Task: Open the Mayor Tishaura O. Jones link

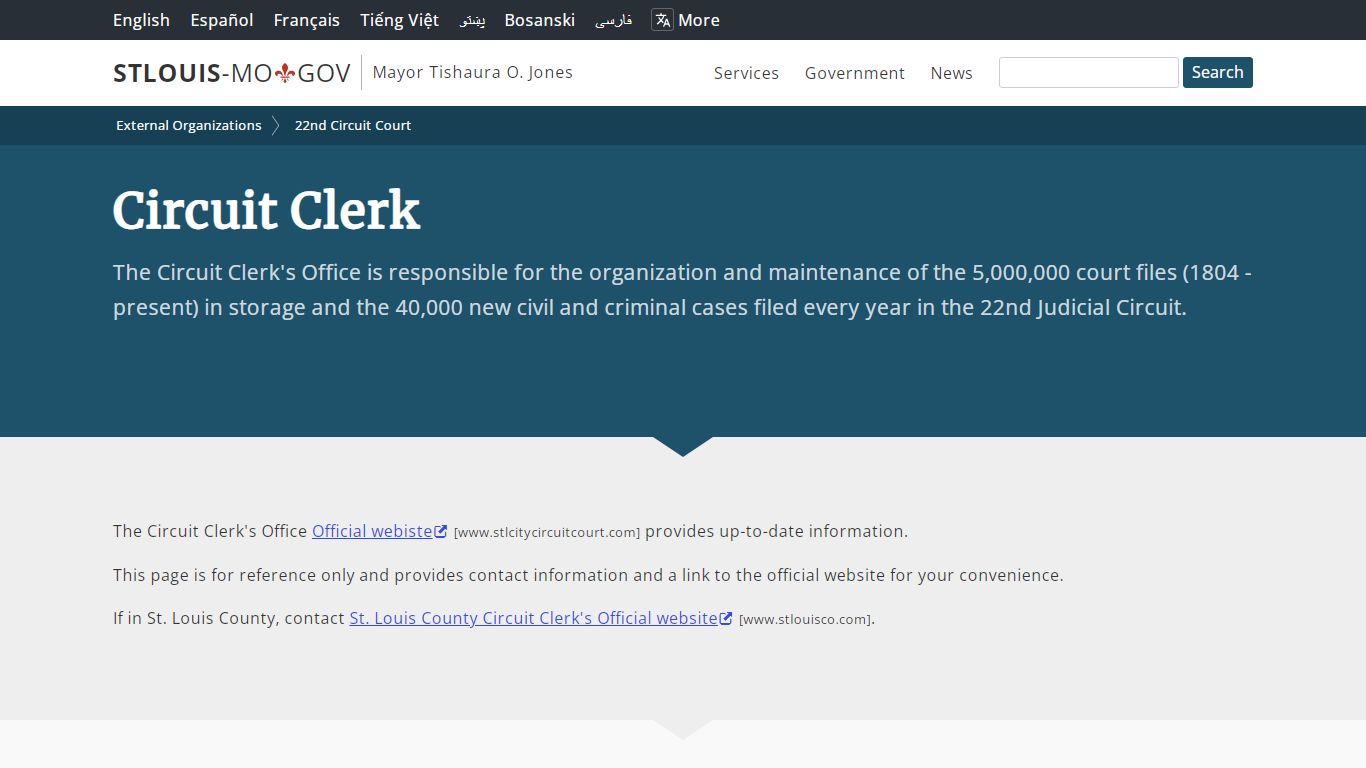Action: coord(473,72)
